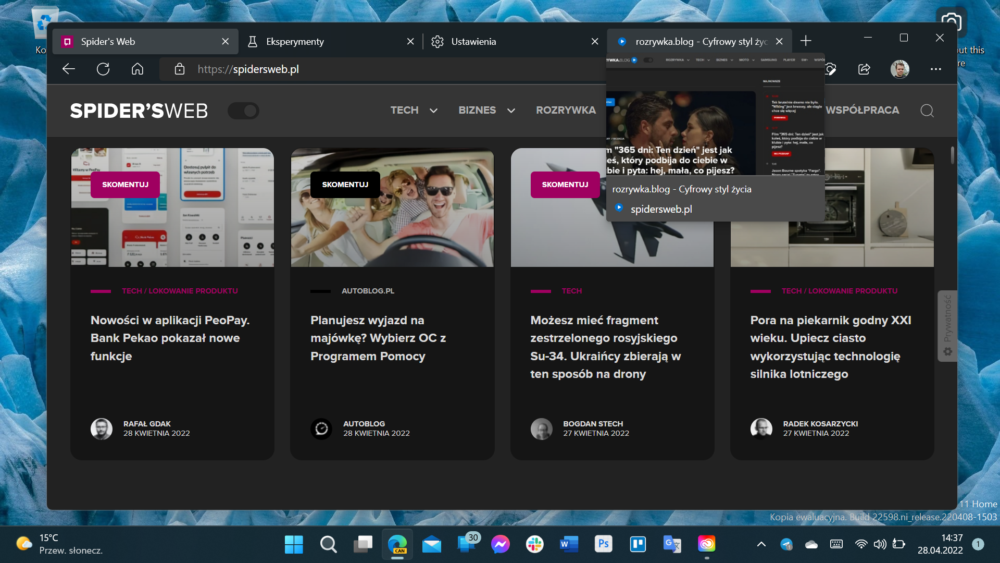1000x563 pixels.
Task: Switch to the Ustawienia tab
Action: pyautogui.click(x=515, y=41)
